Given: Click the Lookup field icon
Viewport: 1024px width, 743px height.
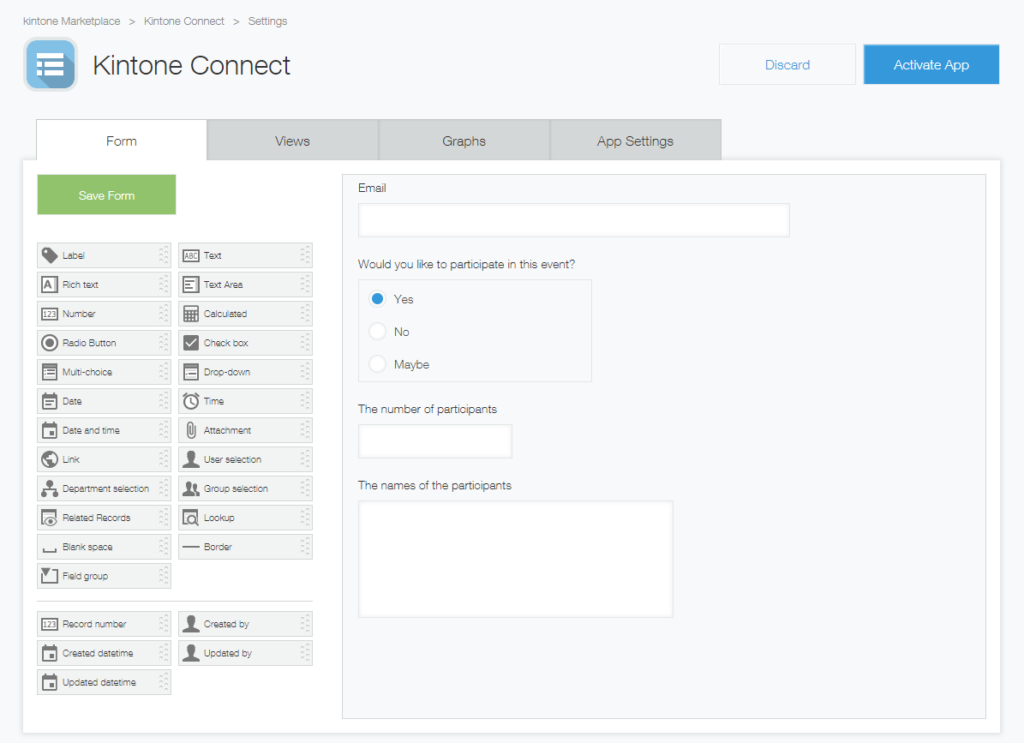Looking at the screenshot, I should (191, 518).
